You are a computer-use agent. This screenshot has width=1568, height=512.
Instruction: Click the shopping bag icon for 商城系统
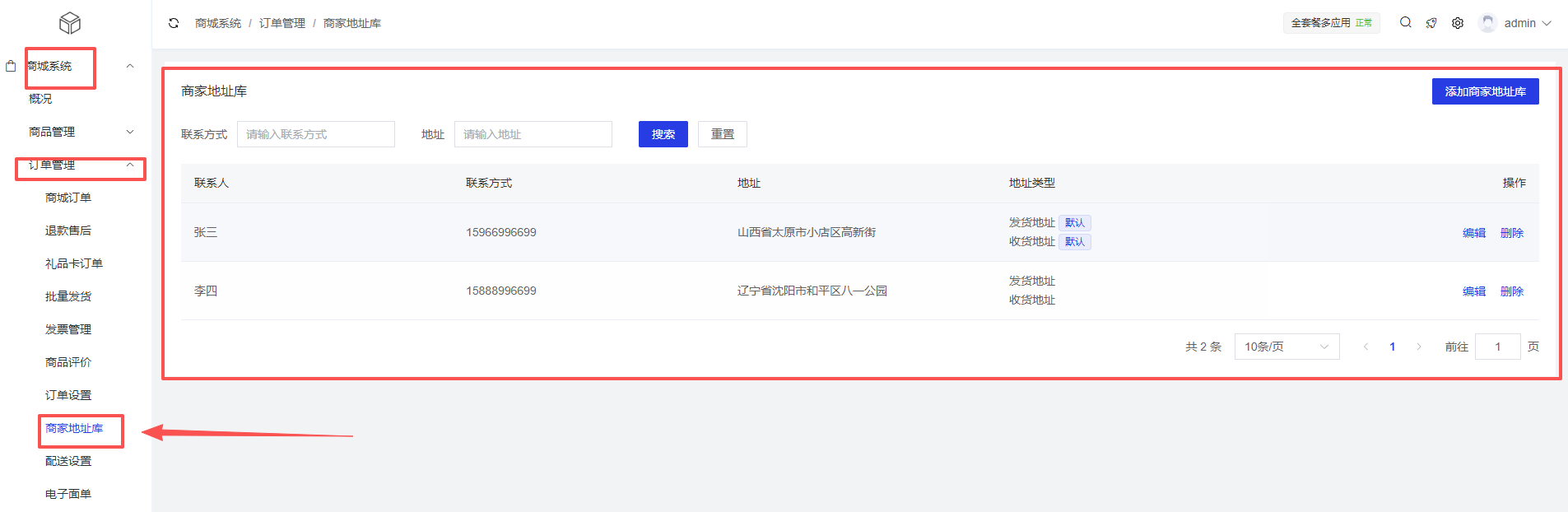tap(11, 66)
